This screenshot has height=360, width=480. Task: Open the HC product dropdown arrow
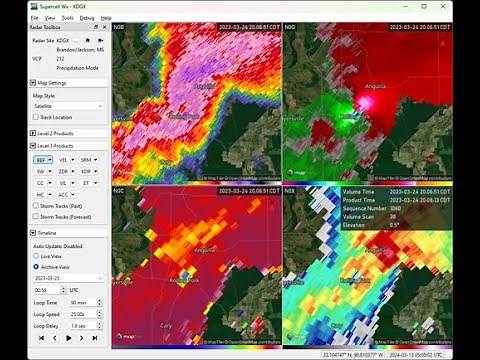[x=50, y=195]
